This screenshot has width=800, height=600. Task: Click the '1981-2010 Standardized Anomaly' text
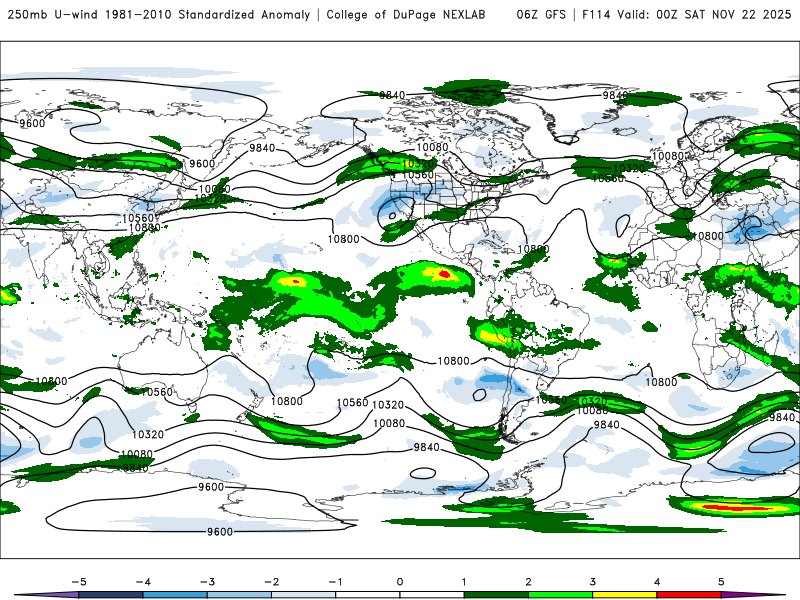(x=208, y=14)
